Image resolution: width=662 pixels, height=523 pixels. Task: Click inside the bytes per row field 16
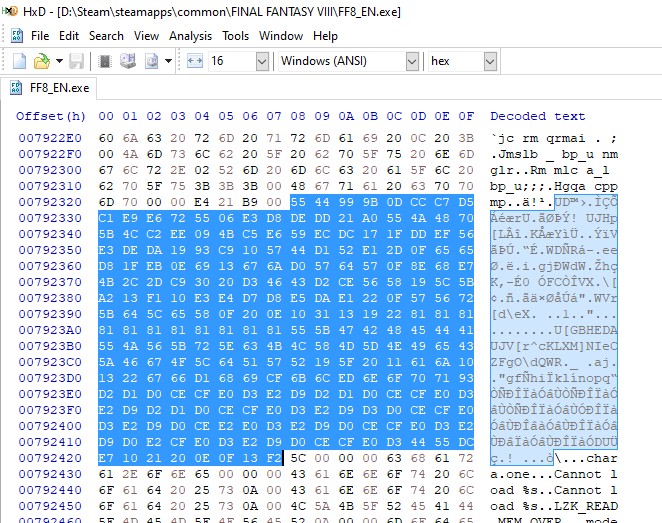point(232,62)
